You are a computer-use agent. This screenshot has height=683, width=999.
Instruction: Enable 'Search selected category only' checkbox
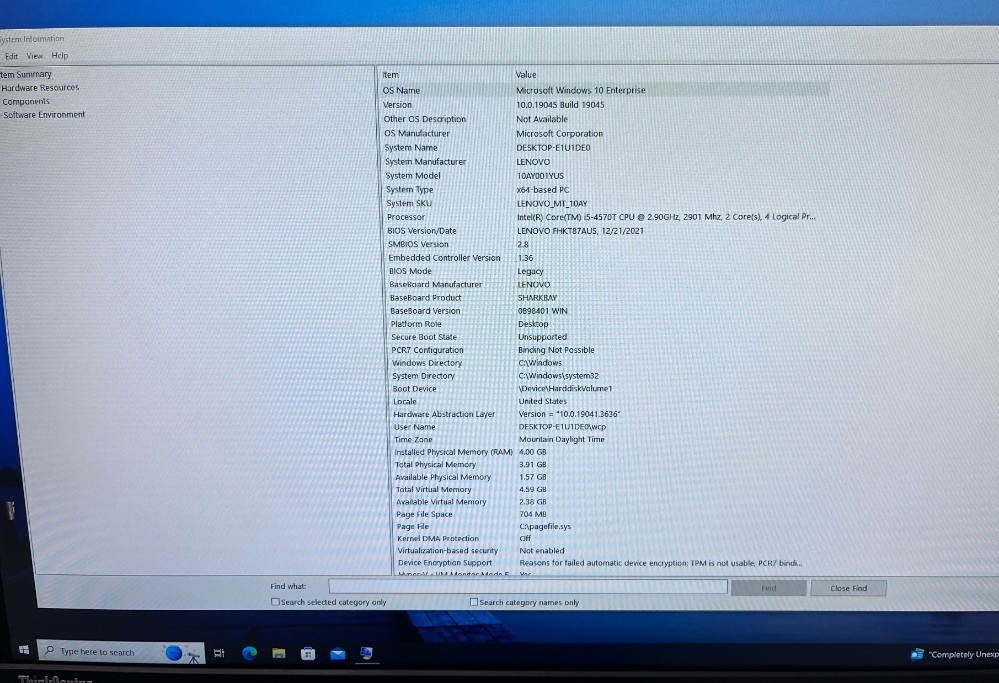[276, 602]
